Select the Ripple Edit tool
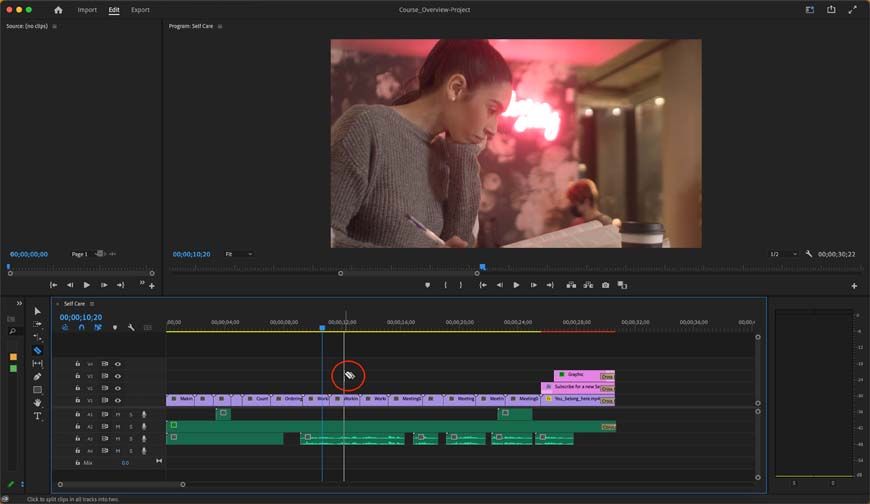The width and height of the screenshot is (870, 504). click(x=37, y=337)
